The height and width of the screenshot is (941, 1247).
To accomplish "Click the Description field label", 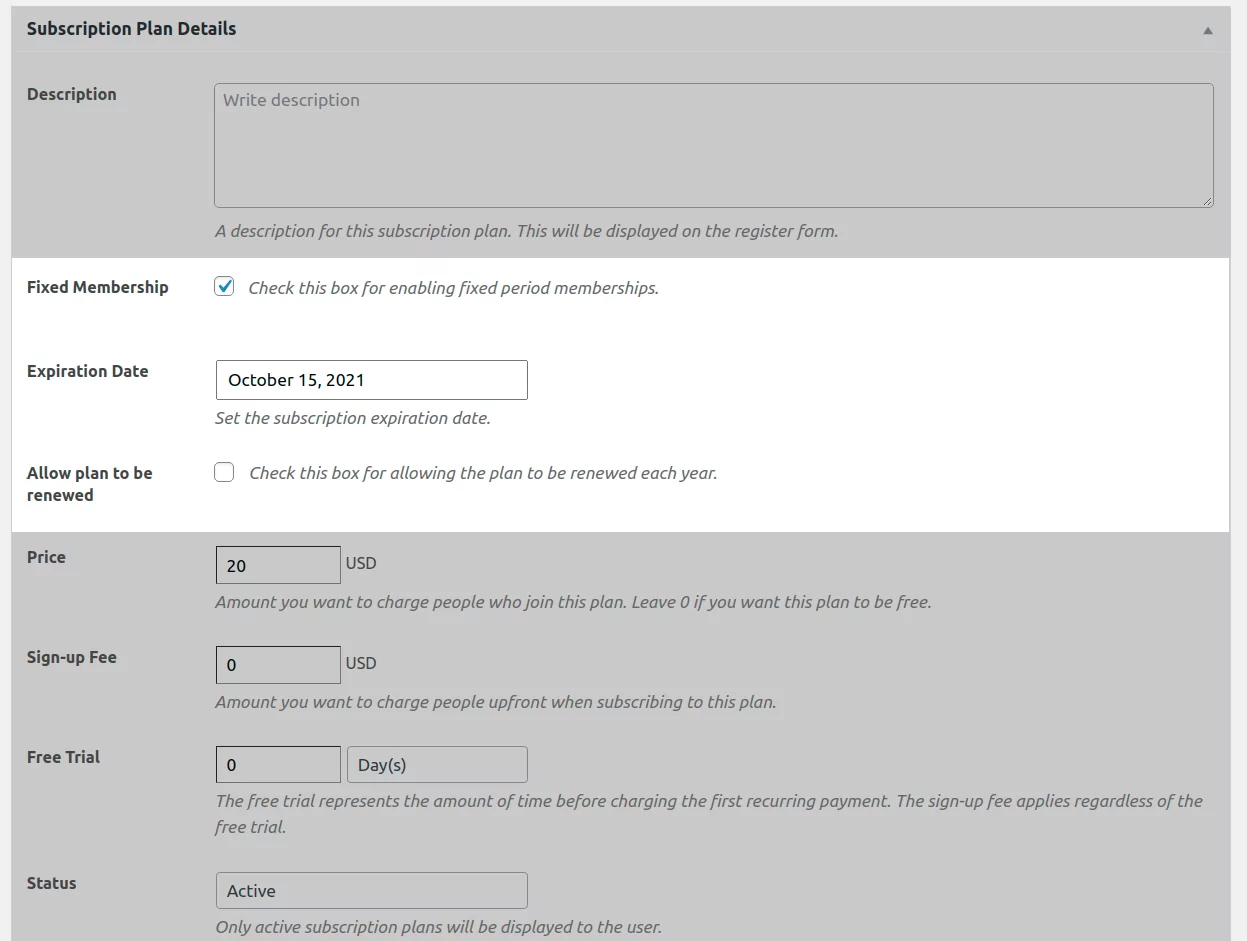I will coord(72,94).
